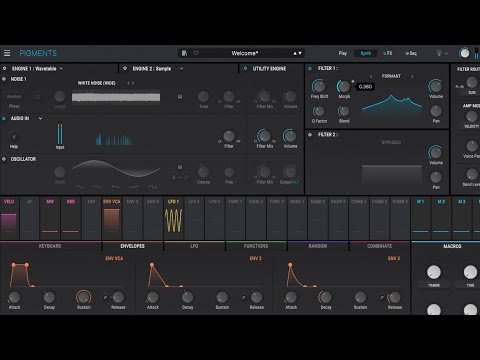The width and height of the screenshot is (480, 360).
Task: Select the sawtooth waveform shape icon
Action: click(x=116, y=187)
